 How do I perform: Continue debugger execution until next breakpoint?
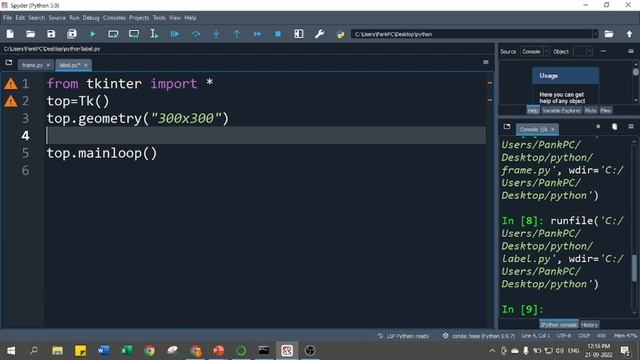coord(257,34)
